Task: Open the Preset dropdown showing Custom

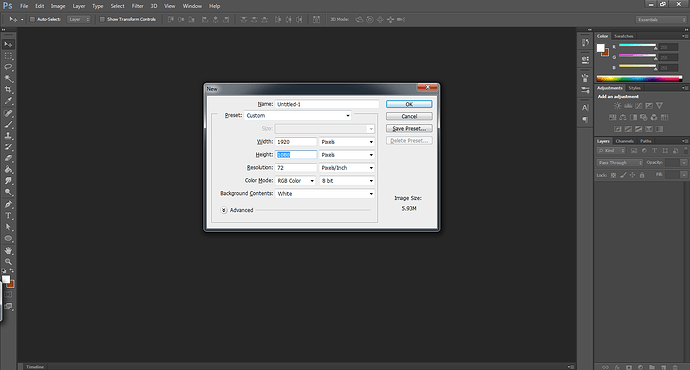Action: (298, 116)
